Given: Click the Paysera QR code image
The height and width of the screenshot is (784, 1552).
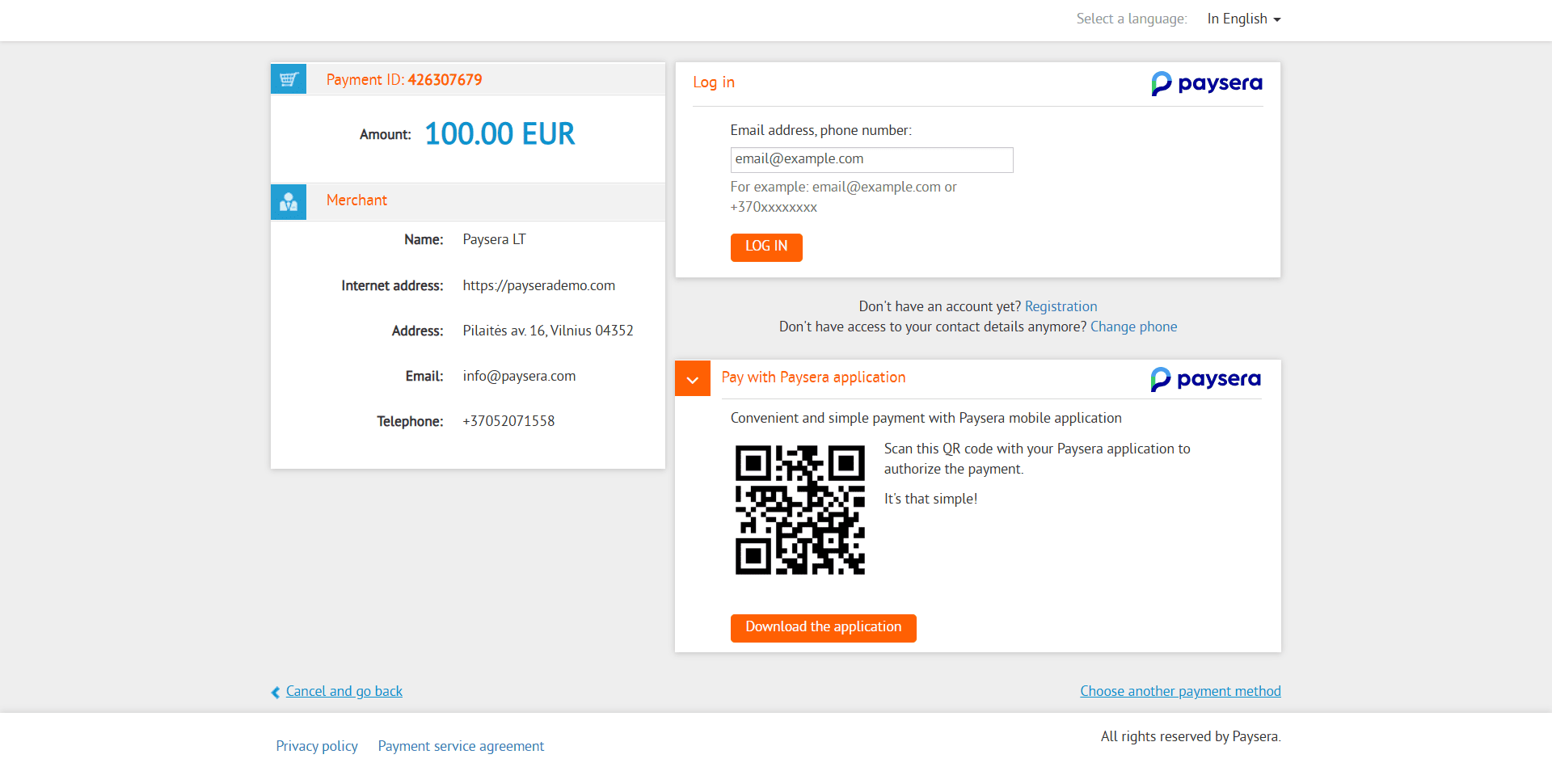Looking at the screenshot, I should click(x=799, y=510).
